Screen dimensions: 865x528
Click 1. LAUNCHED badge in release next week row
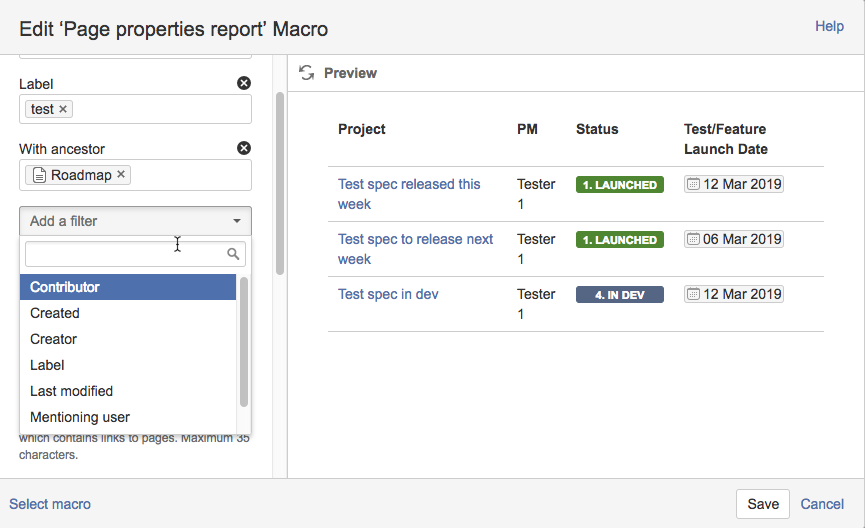(x=620, y=239)
